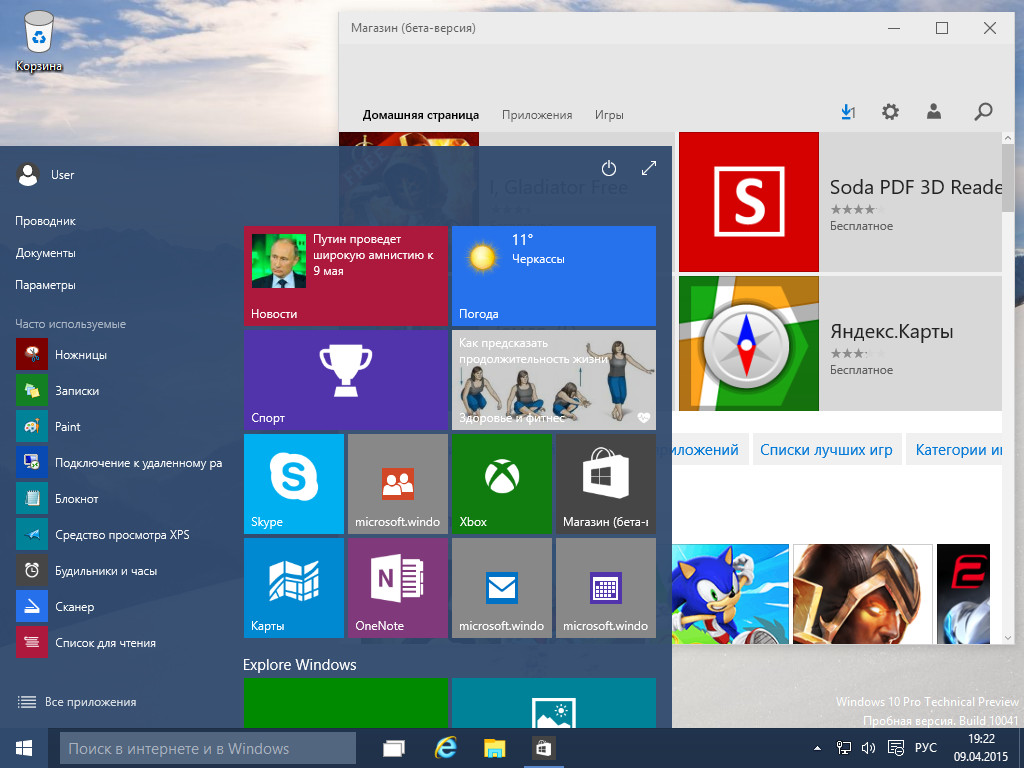This screenshot has height=768, width=1024.
Task: Launch Ножницы from the Start menu
Action: 80,354
